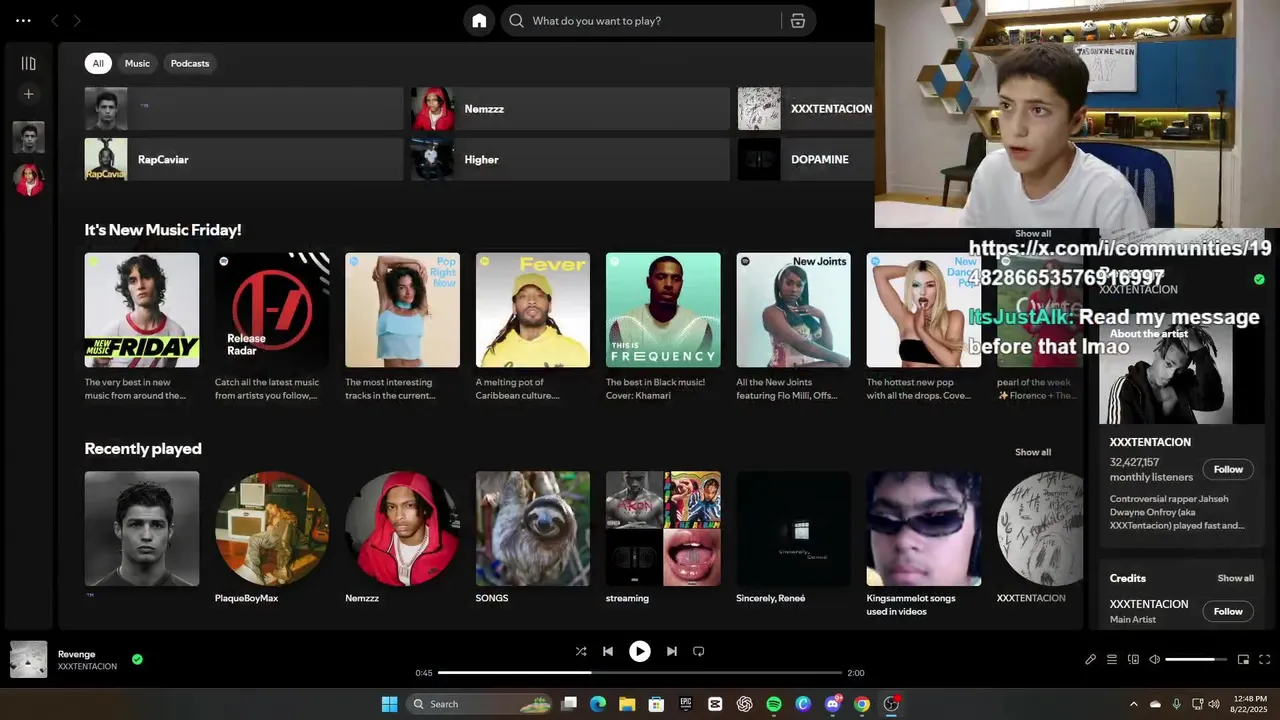Open the RapCaviar shortcut tile

pyautogui.click(x=243, y=159)
